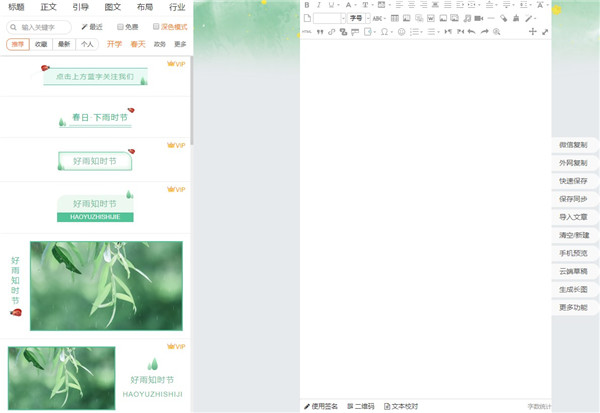Open 更多功能 more functions
This screenshot has height=413, width=600.
(574, 307)
